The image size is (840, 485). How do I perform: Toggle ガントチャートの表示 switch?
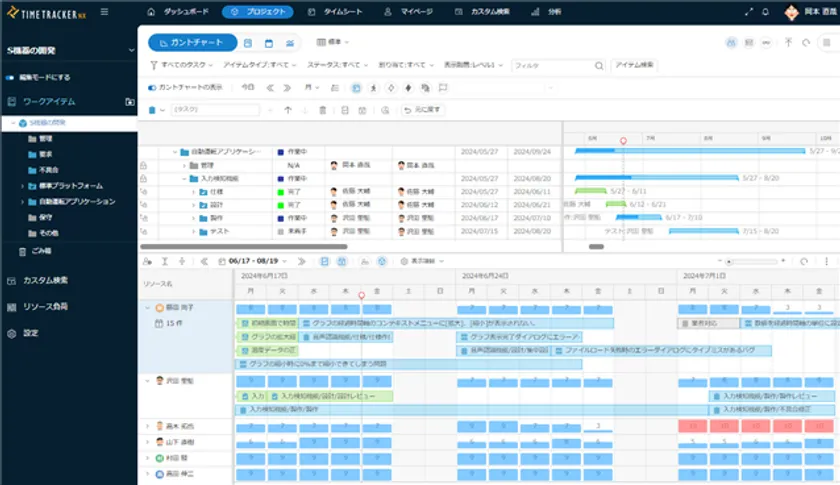coord(152,87)
